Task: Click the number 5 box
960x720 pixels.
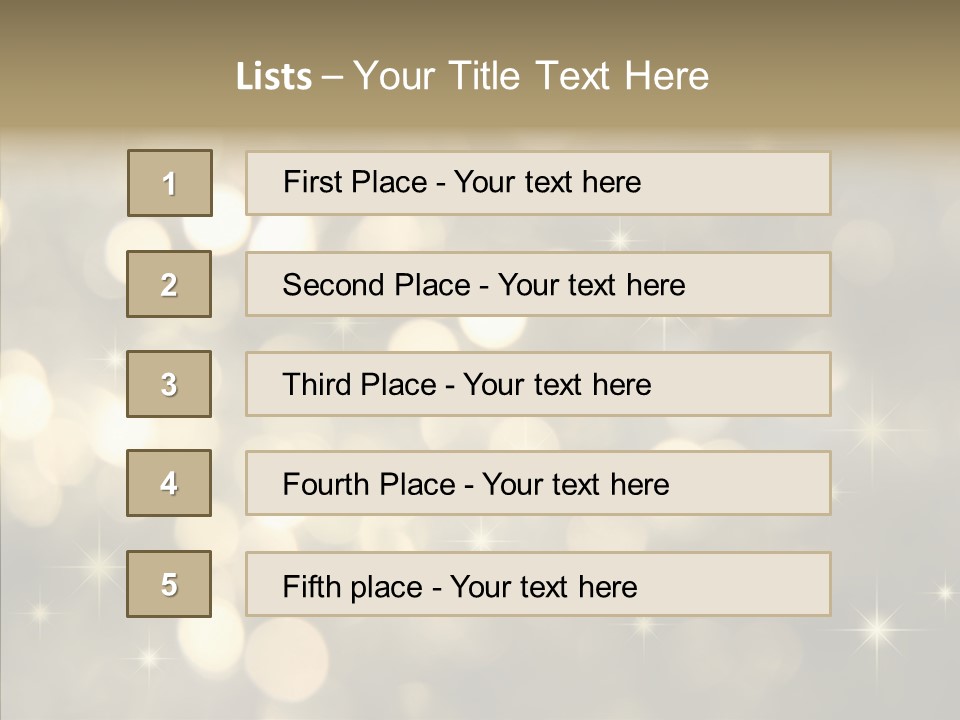Action: point(169,584)
